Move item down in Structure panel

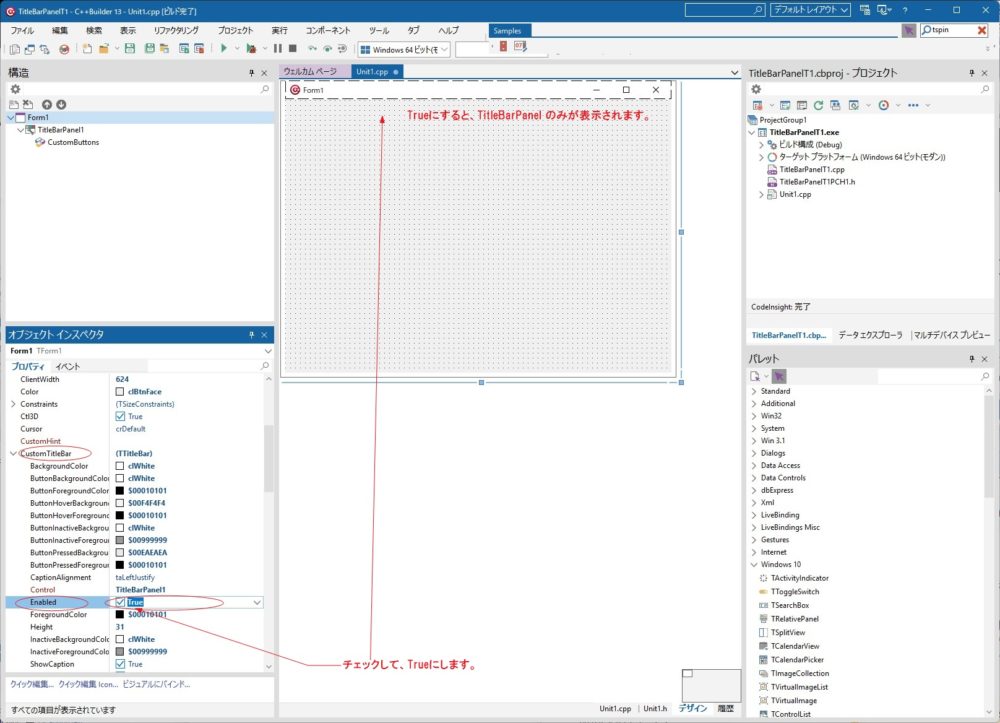tap(61, 104)
